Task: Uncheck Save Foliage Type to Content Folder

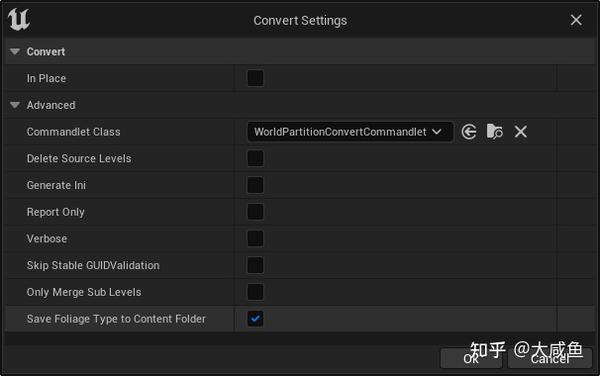Action: (x=255, y=319)
